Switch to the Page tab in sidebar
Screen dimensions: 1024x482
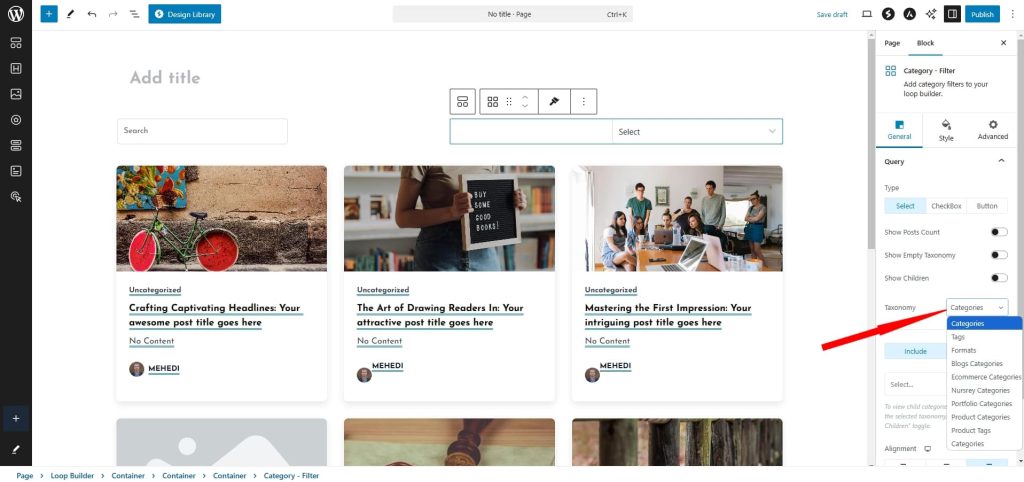pyautogui.click(x=892, y=43)
